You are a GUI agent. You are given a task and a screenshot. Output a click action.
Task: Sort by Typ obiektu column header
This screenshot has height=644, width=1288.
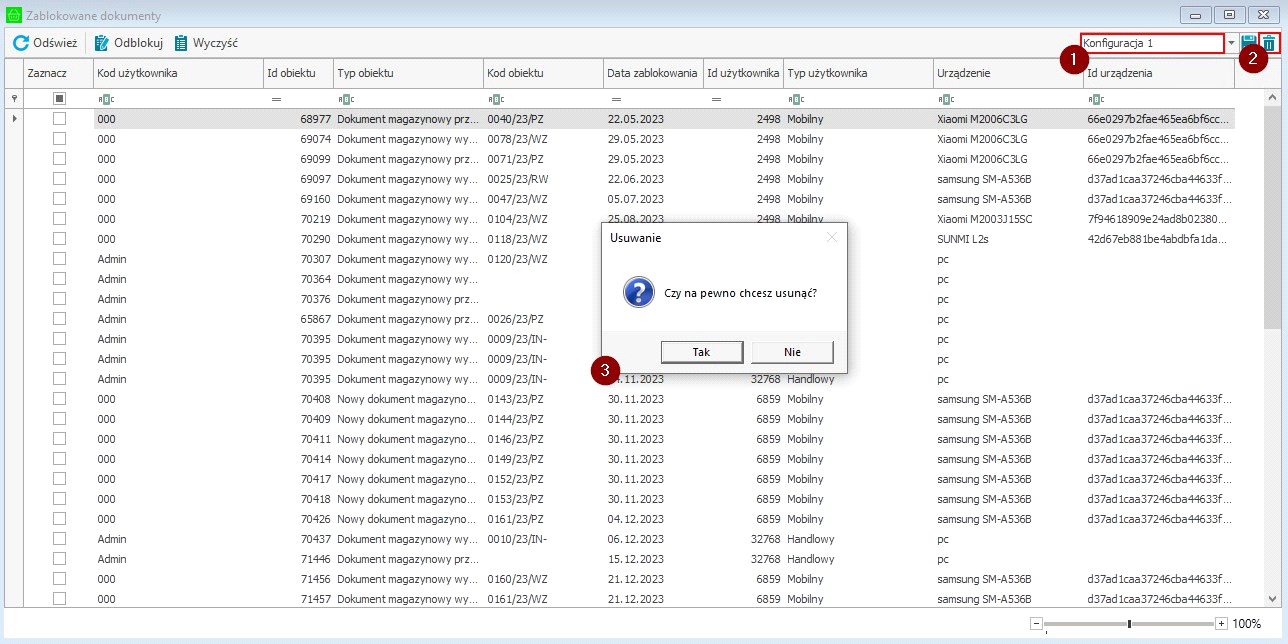coord(408,74)
